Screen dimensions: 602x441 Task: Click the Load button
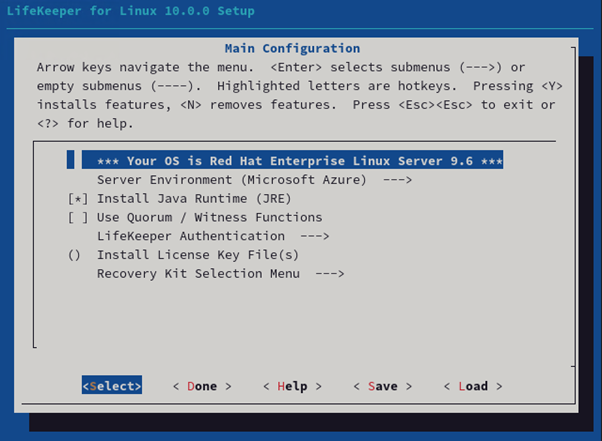point(473,386)
